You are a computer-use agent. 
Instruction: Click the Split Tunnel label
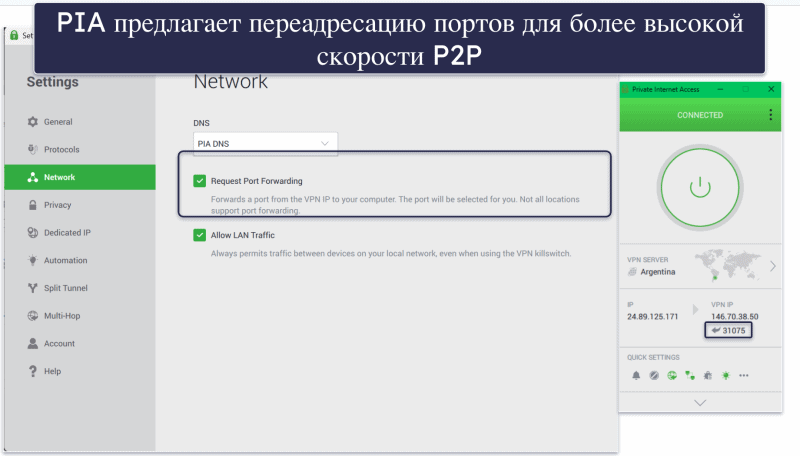(66, 288)
